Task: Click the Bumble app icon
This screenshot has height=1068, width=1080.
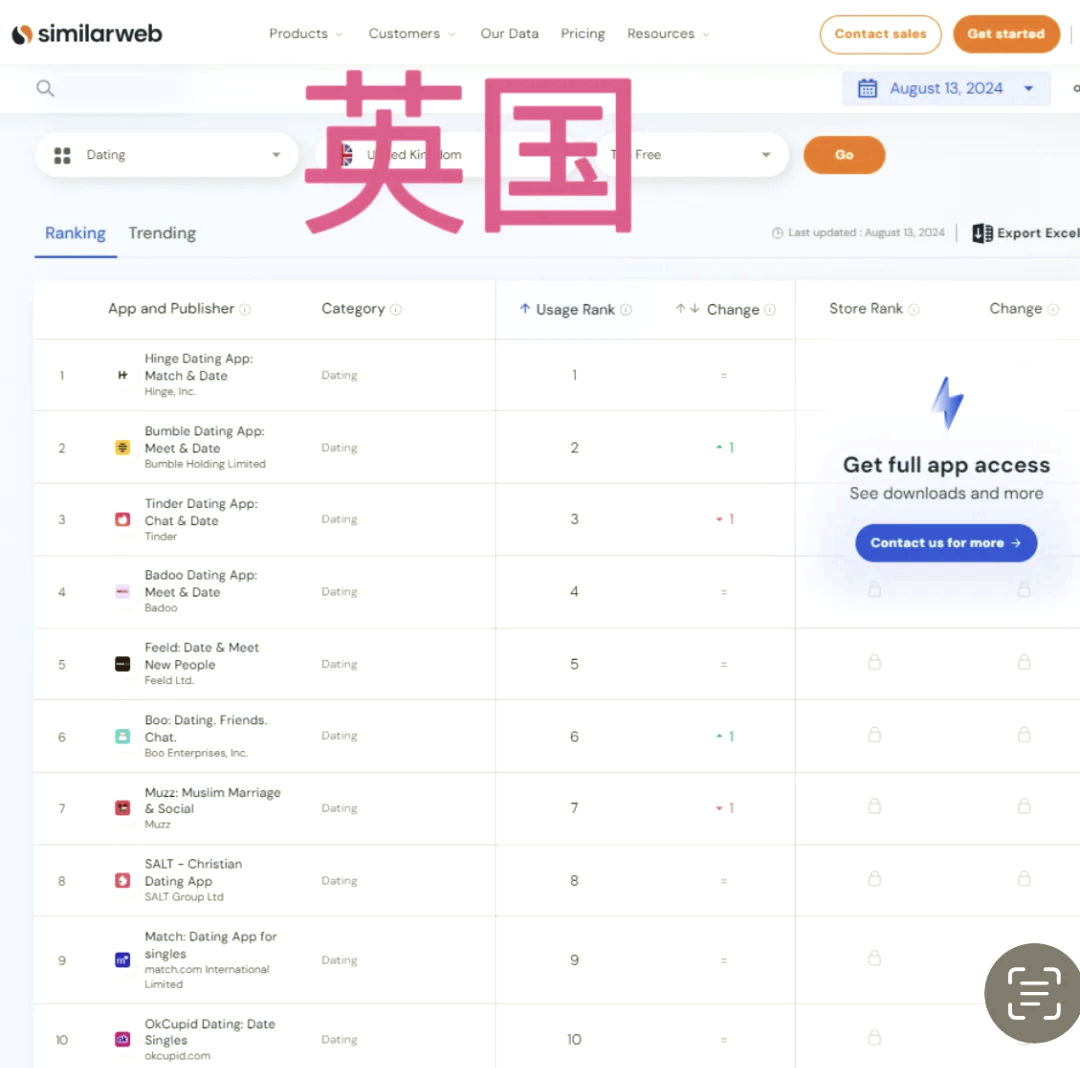Action: [123, 448]
